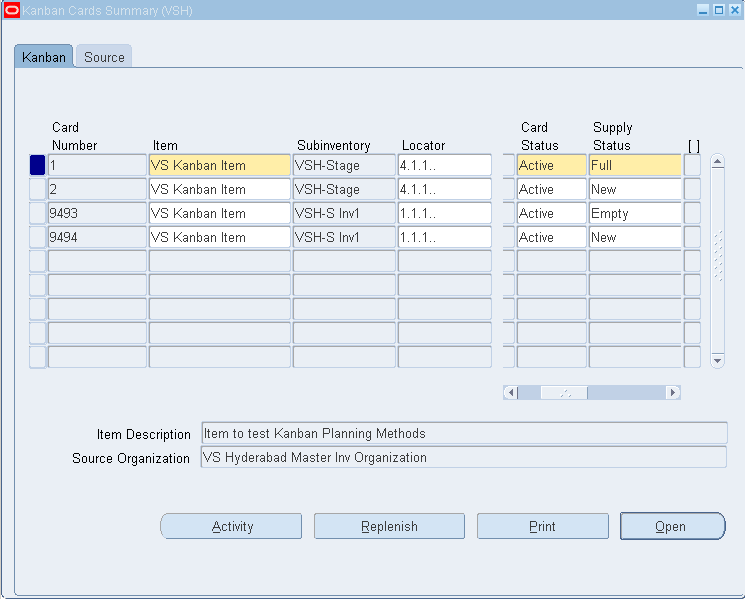745x599 pixels.
Task: Click the Replenish button
Action: coord(389,526)
